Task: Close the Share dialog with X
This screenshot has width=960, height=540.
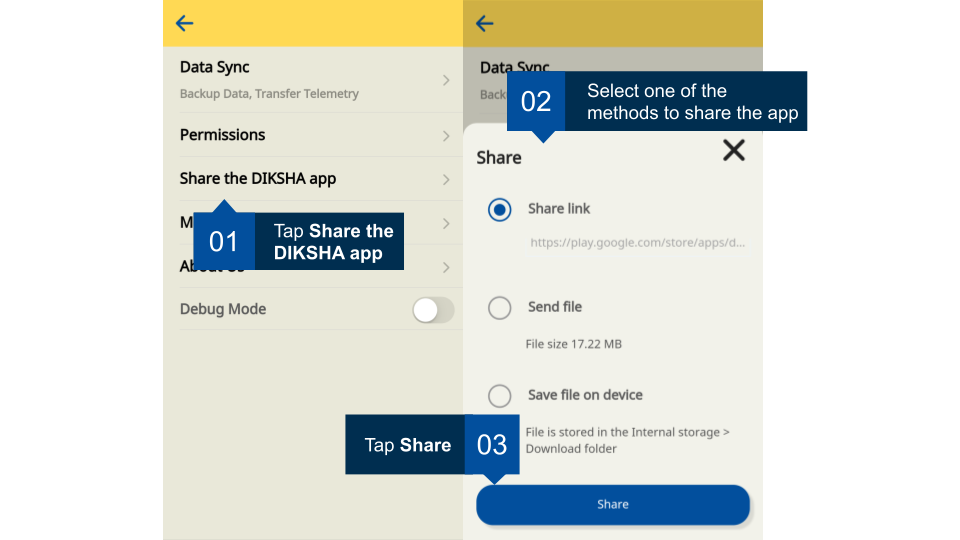Action: [x=734, y=151]
